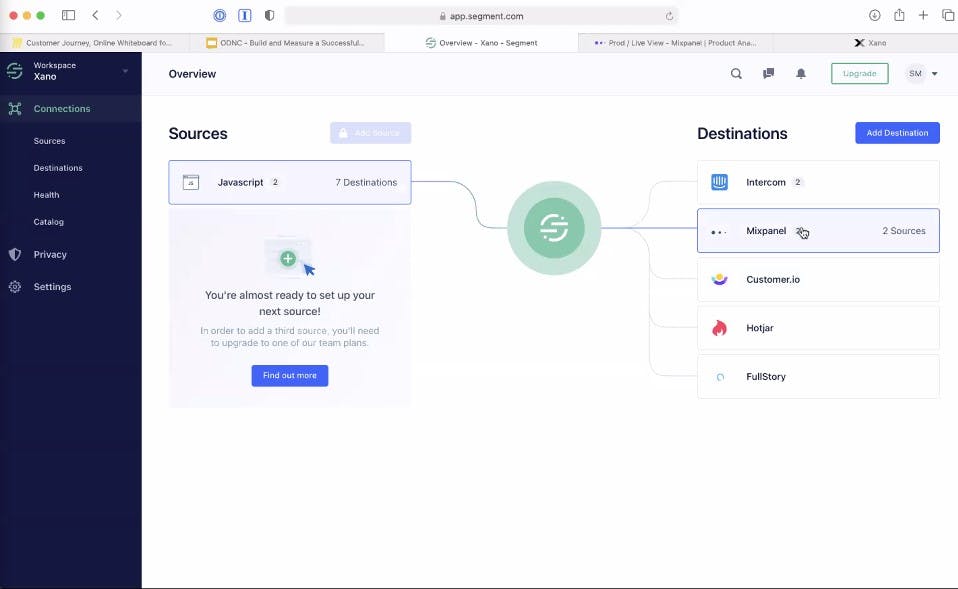This screenshot has height=589, width=958.
Task: Open the SM user avatar
Action: 915,74
